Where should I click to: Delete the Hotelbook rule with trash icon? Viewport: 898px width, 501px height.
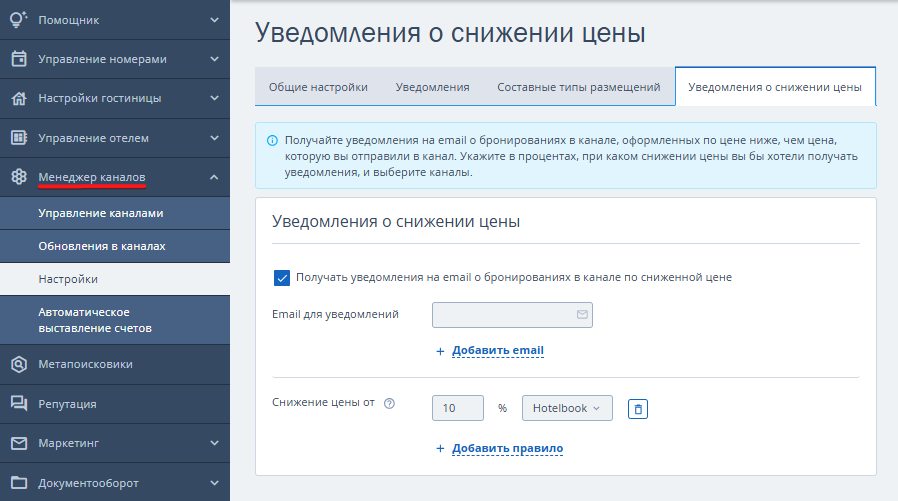coord(638,409)
